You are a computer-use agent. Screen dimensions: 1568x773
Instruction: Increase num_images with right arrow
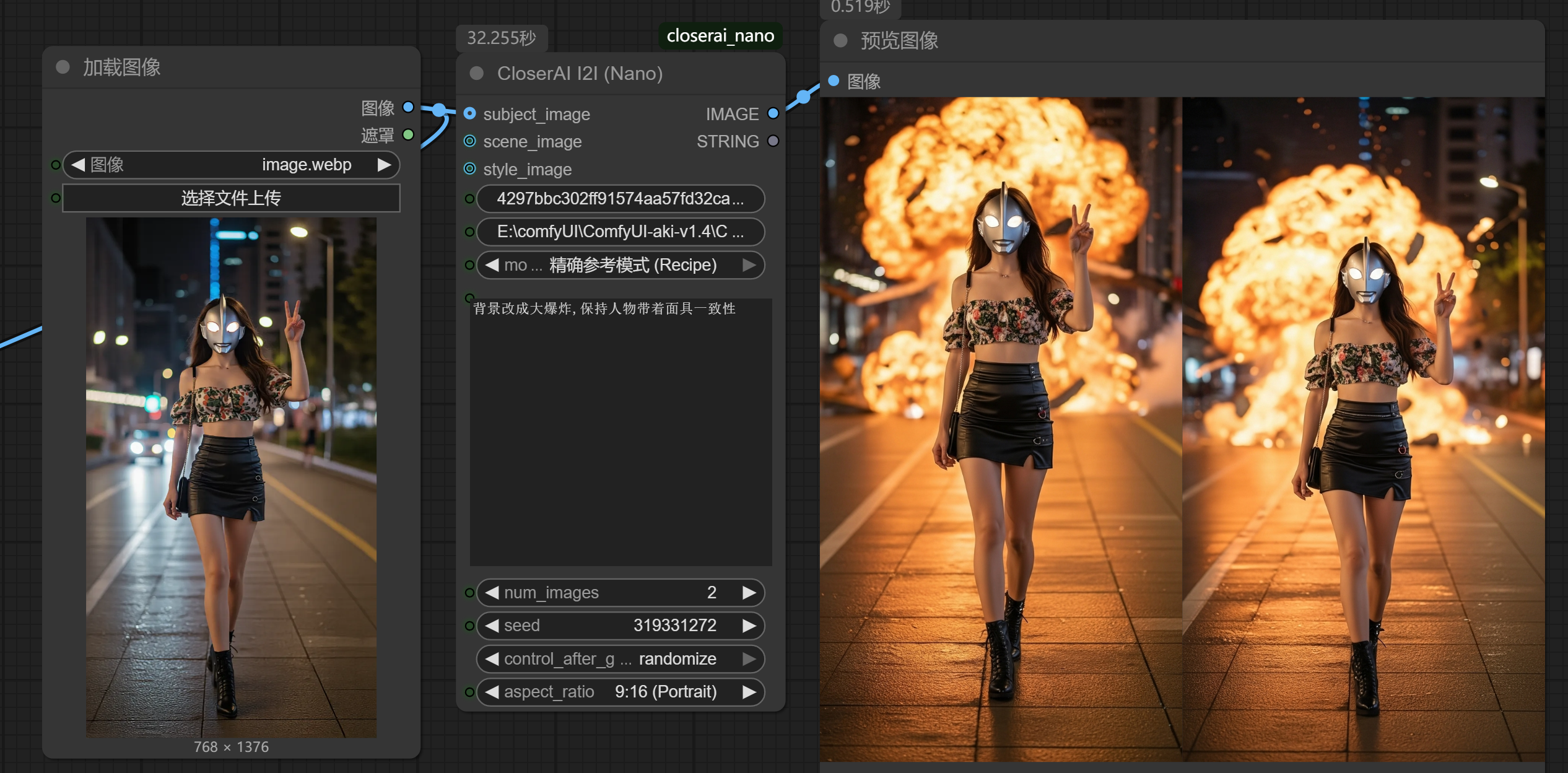(749, 593)
